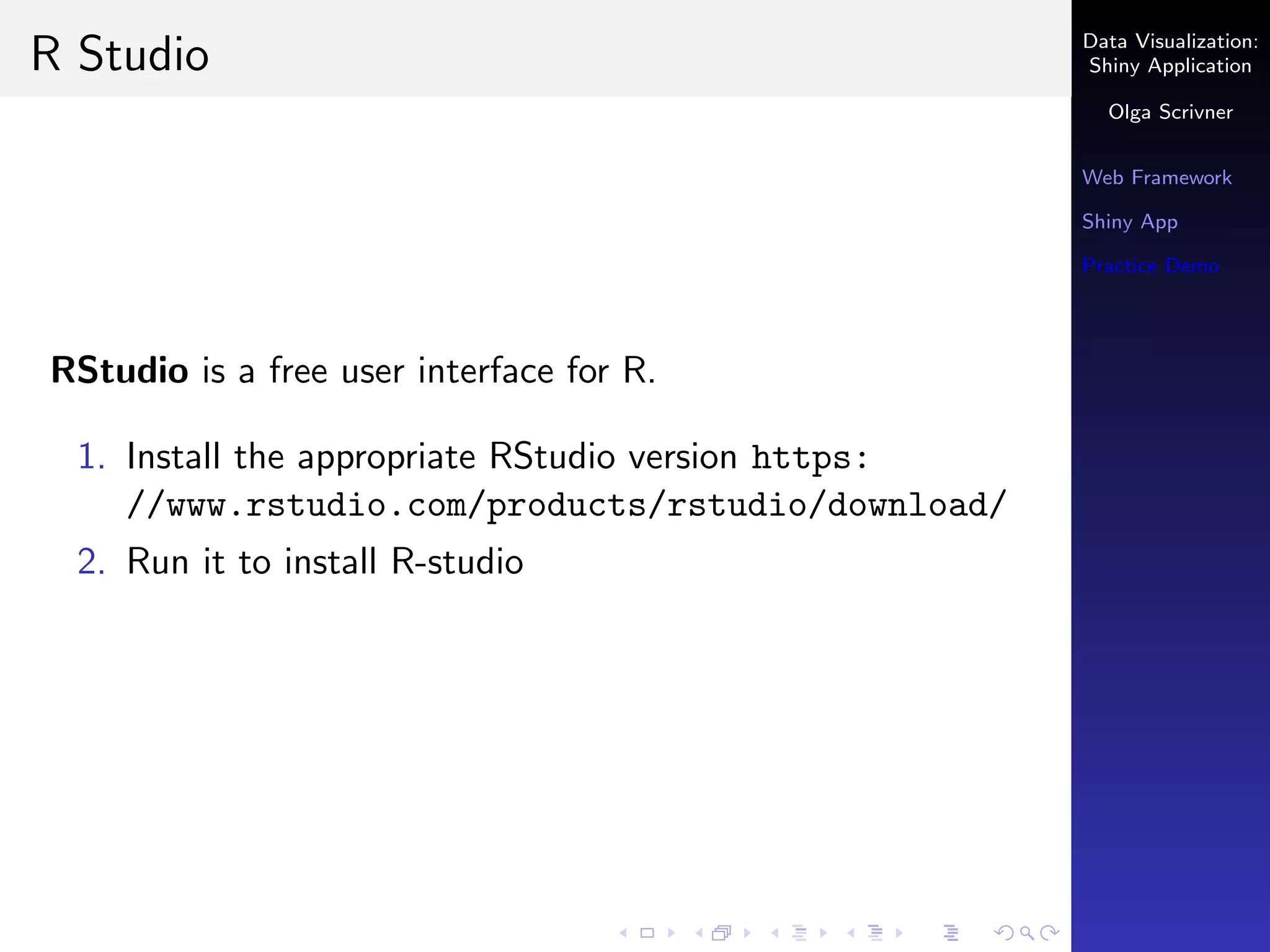This screenshot has width=1270, height=952.
Task: Click the slide rectangle icon
Action: tap(647, 932)
